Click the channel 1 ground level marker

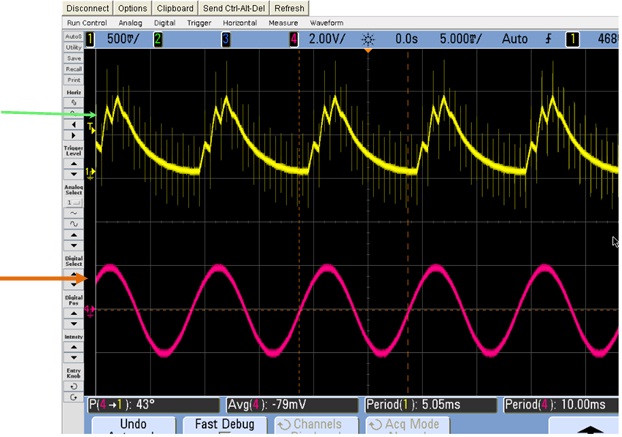click(x=90, y=173)
